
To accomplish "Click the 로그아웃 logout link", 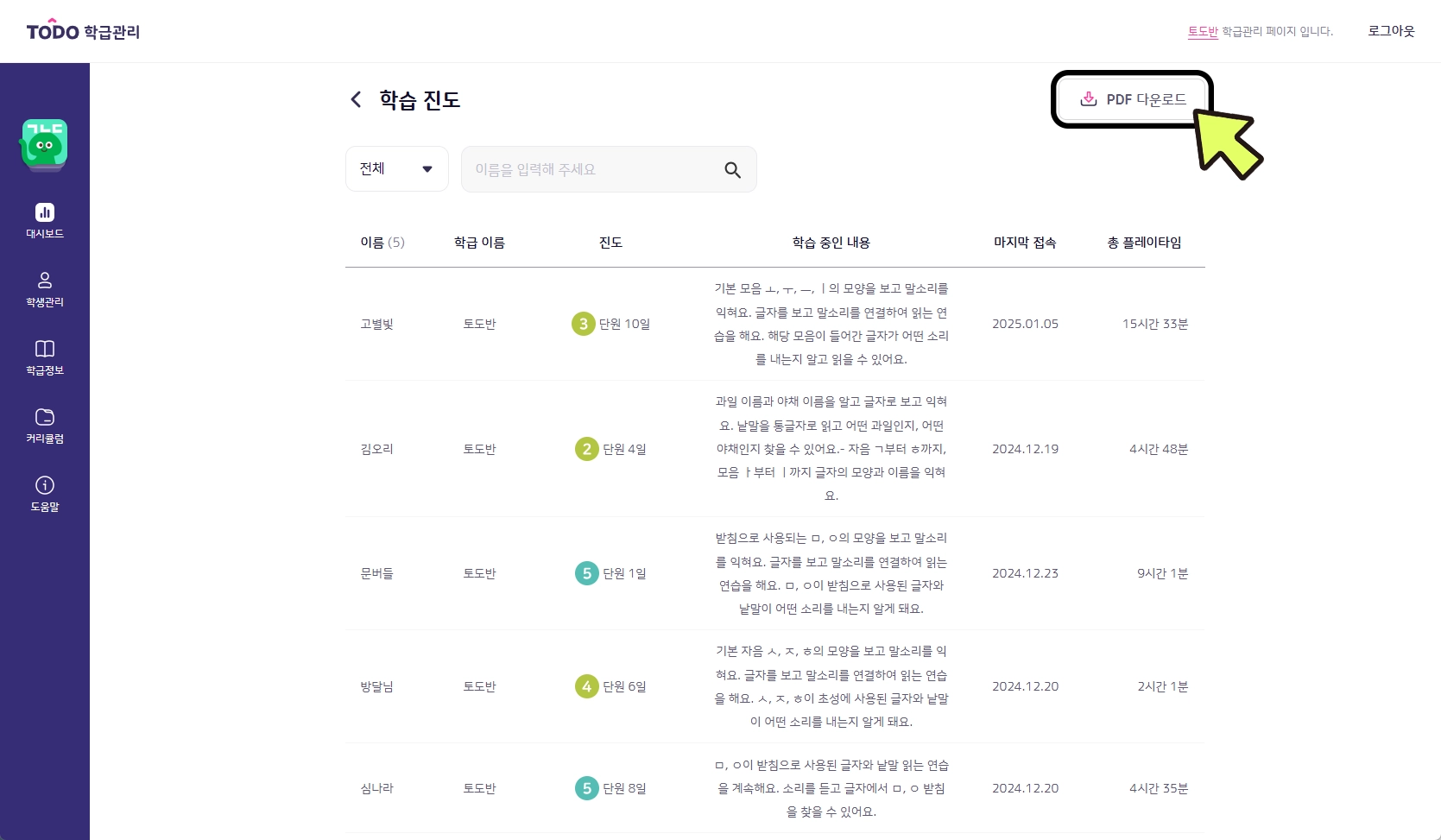I will coord(1391,31).
